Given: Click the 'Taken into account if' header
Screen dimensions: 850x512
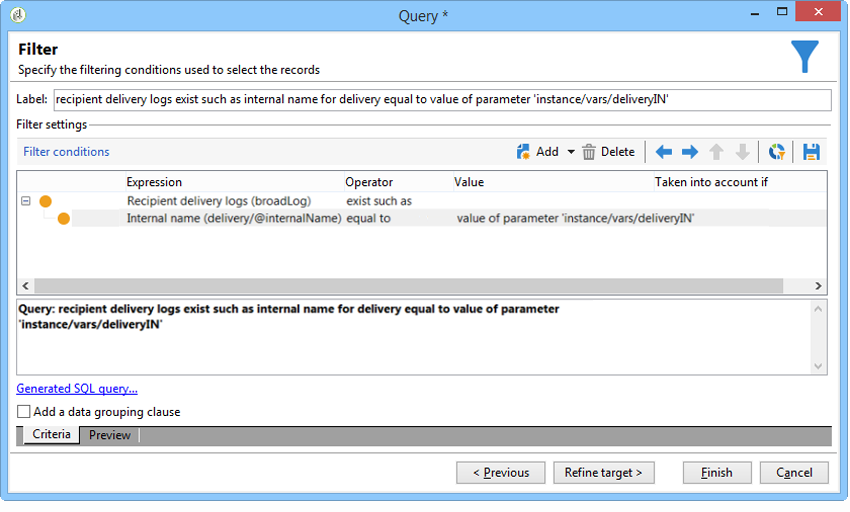Looking at the screenshot, I should pyautogui.click(x=711, y=182).
